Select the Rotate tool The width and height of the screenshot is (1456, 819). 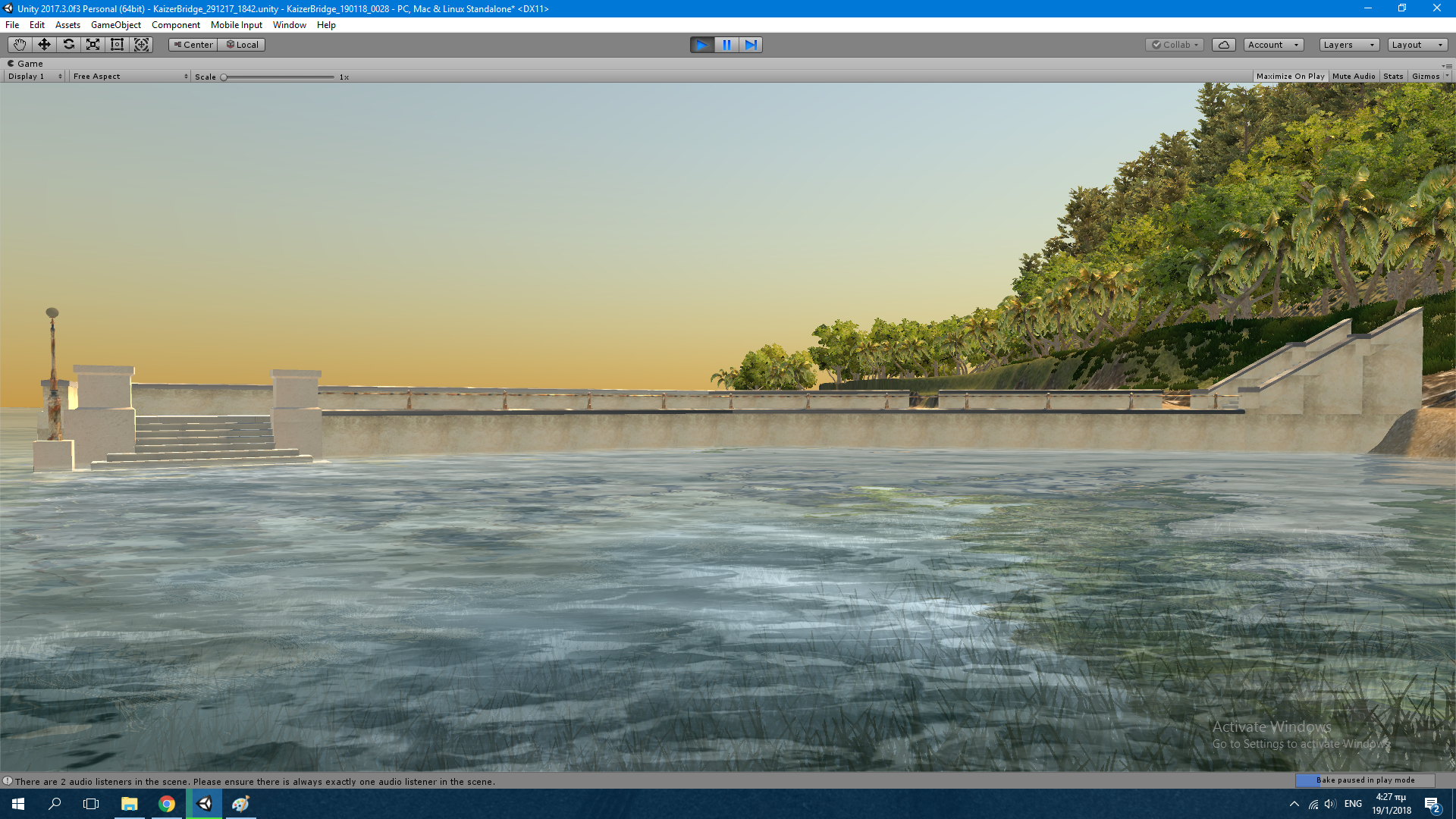68,45
